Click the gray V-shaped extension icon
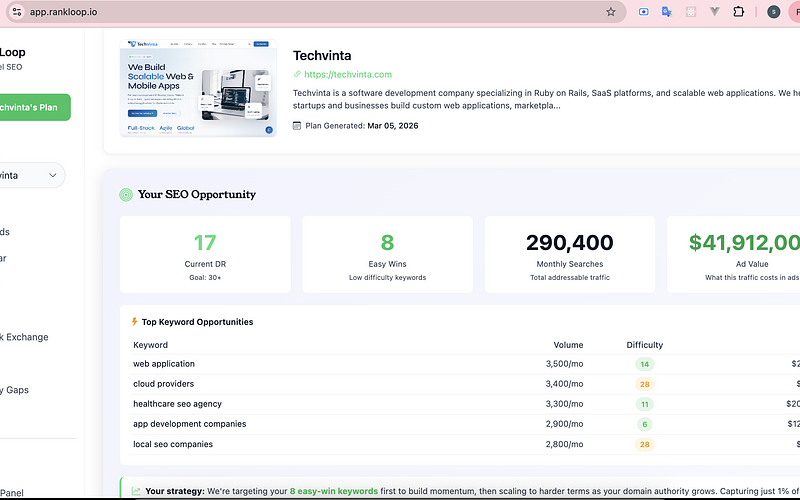 [714, 11]
